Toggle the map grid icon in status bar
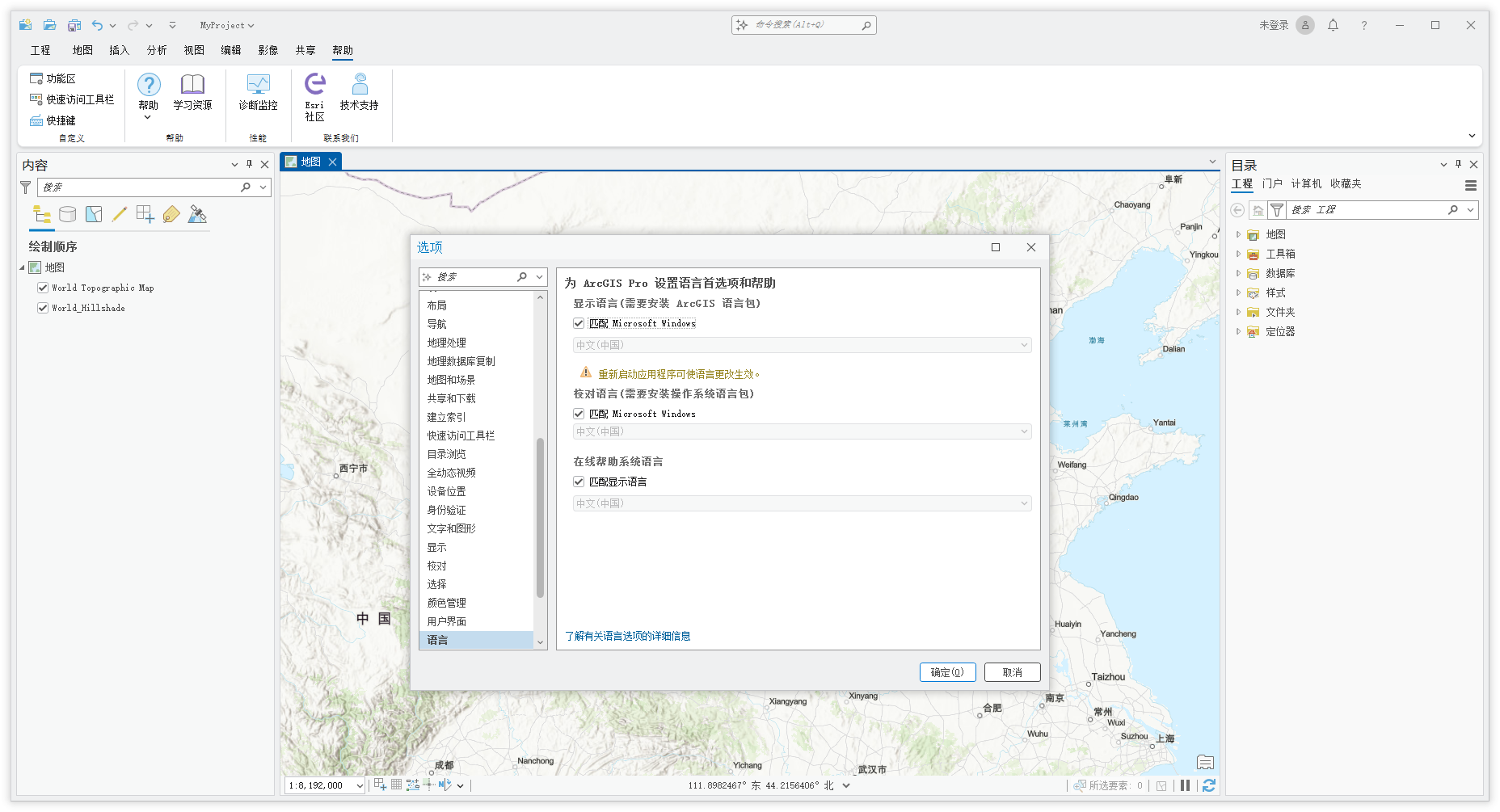This screenshot has width=1500, height=812. pos(396,785)
